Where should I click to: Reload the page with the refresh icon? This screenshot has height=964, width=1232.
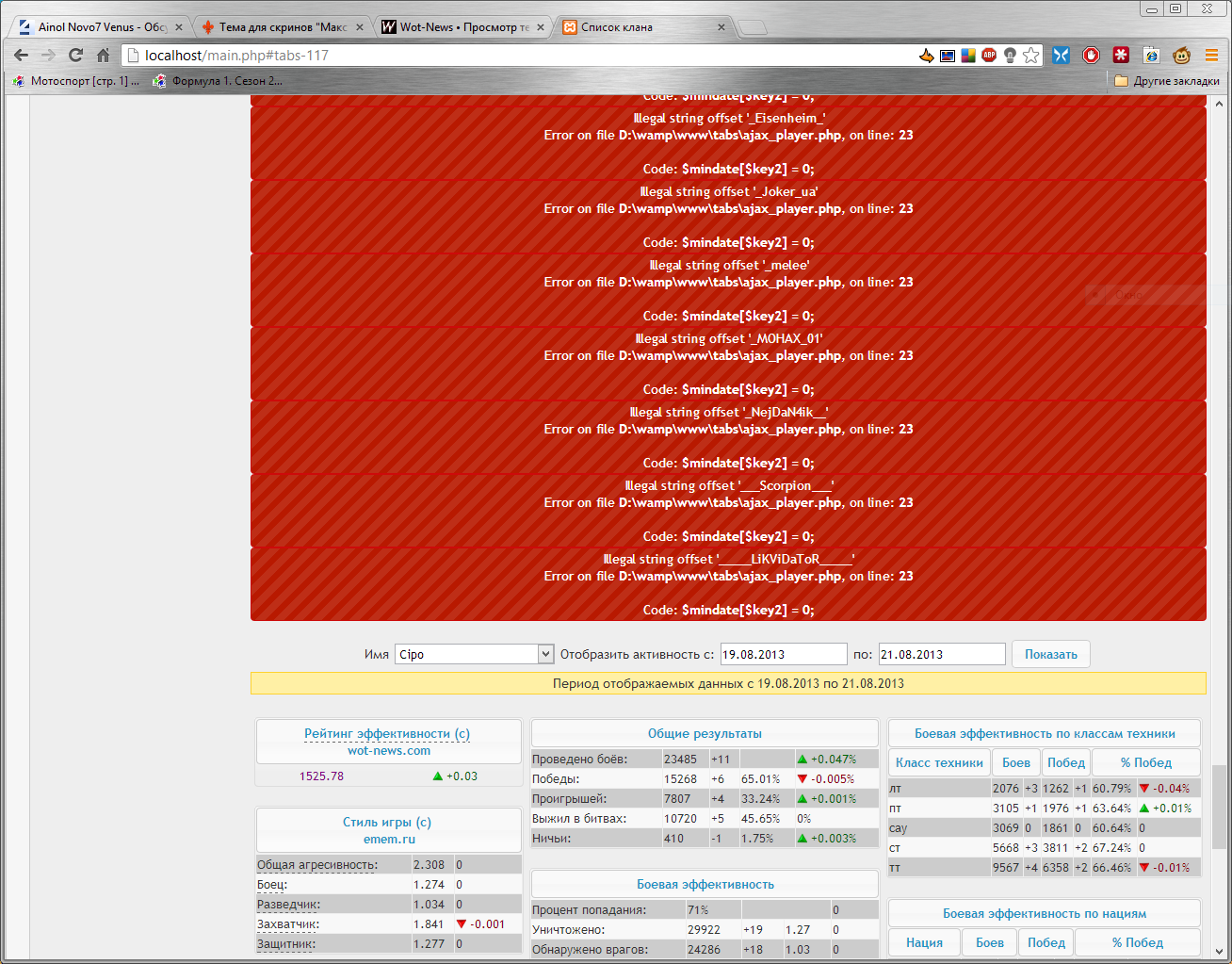pyautogui.click(x=75, y=56)
